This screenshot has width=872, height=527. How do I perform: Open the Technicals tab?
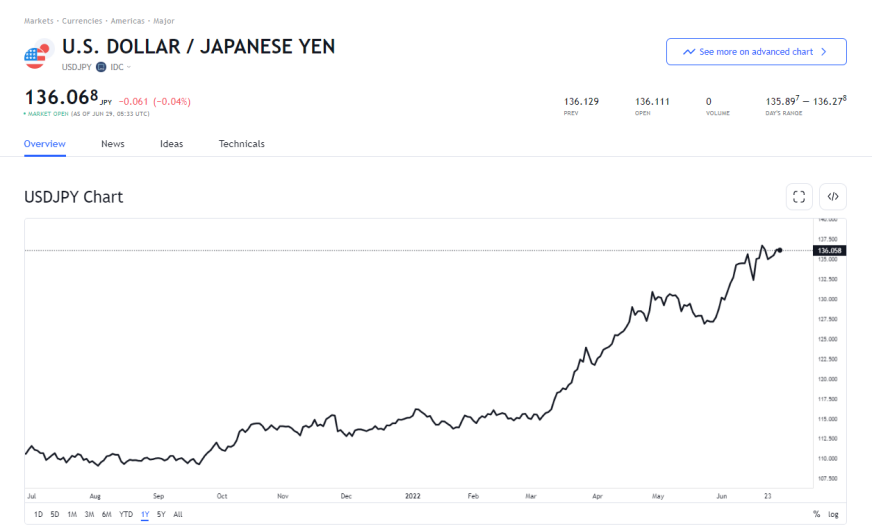click(x=241, y=144)
